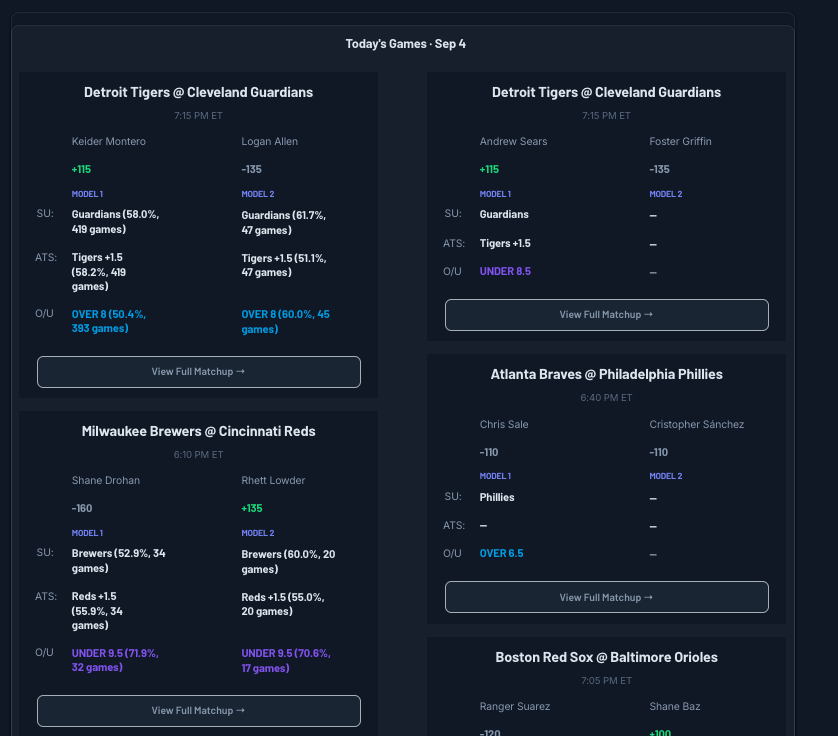Click MODEL 2 label in Brewers @ Reds card
This screenshot has width=838, height=736.
[258, 533]
